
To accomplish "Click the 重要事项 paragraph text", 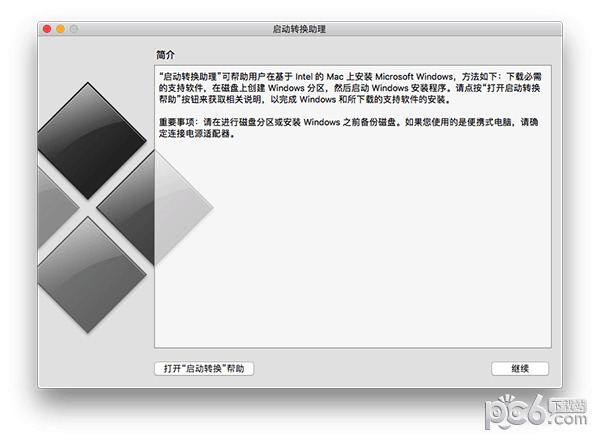I will click(349, 128).
